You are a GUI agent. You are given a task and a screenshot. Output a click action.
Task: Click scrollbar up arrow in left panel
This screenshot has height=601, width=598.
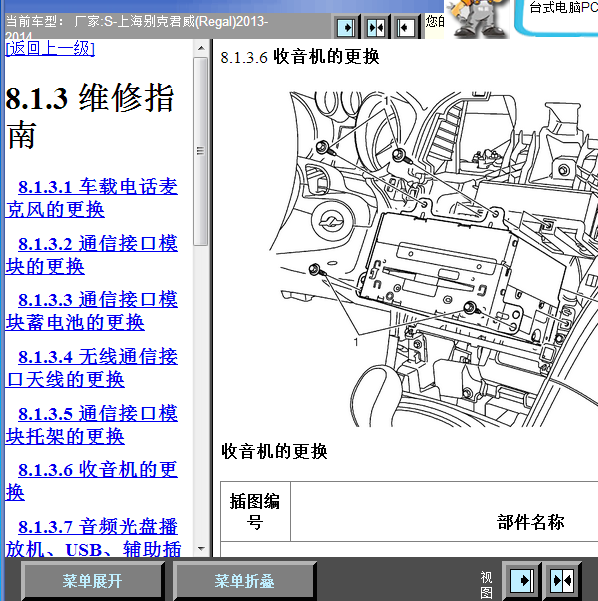(x=201, y=49)
